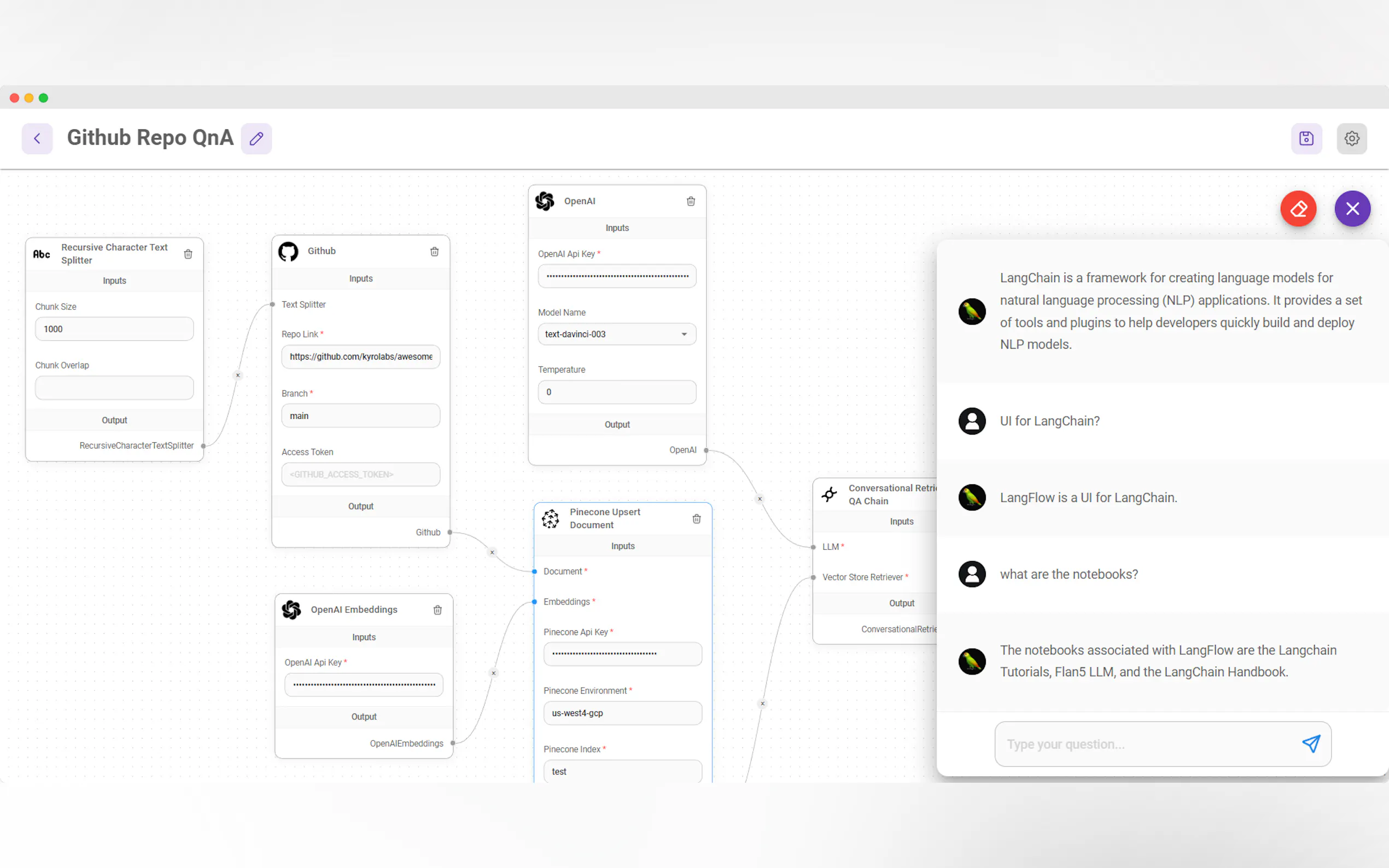Remove the edge between OpenAI and LLM

click(x=760, y=499)
